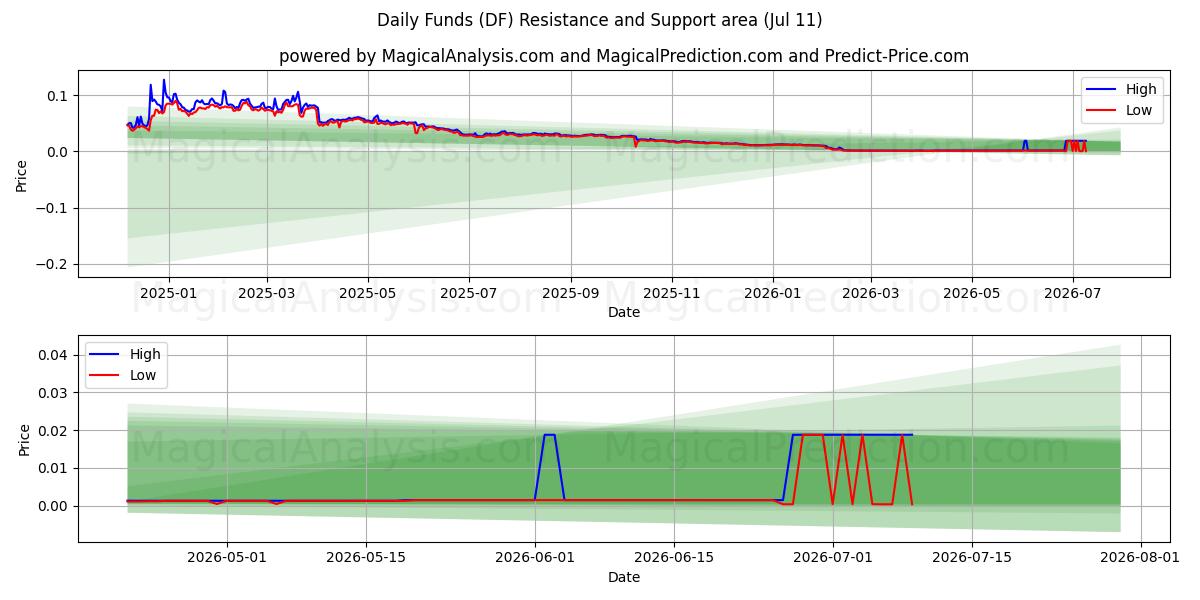
Task: Click the '2025-09' x-axis label
Action: pos(571,293)
